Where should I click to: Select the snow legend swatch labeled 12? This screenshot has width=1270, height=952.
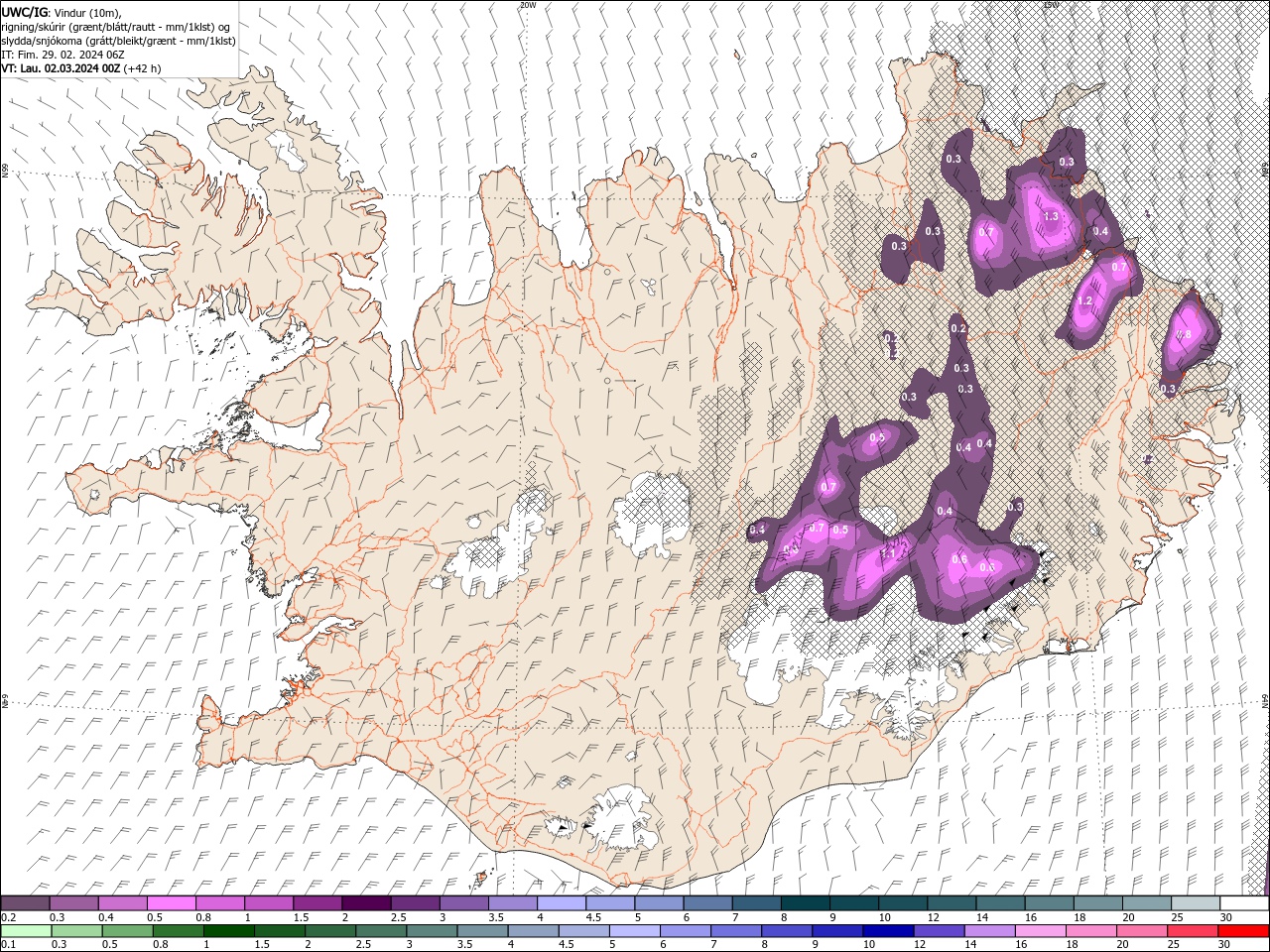(951, 903)
